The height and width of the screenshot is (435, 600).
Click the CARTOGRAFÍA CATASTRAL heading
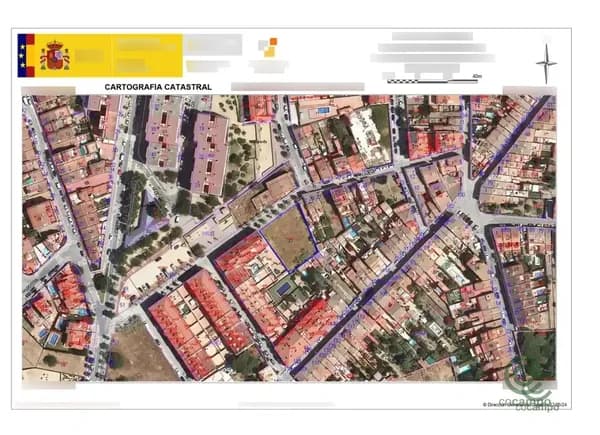(x=158, y=87)
